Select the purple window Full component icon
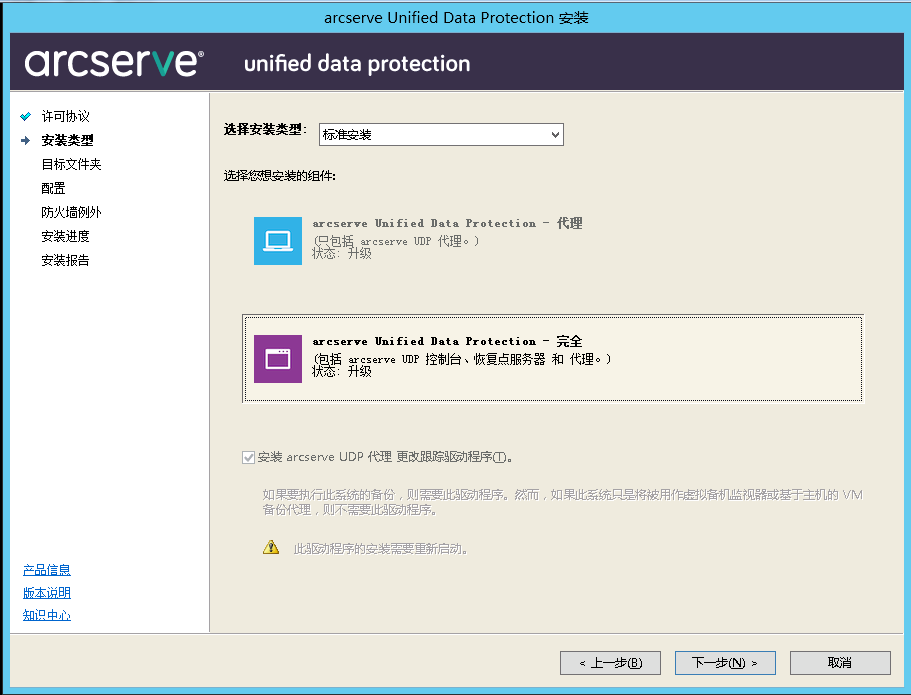The image size is (911, 695). 278,359
